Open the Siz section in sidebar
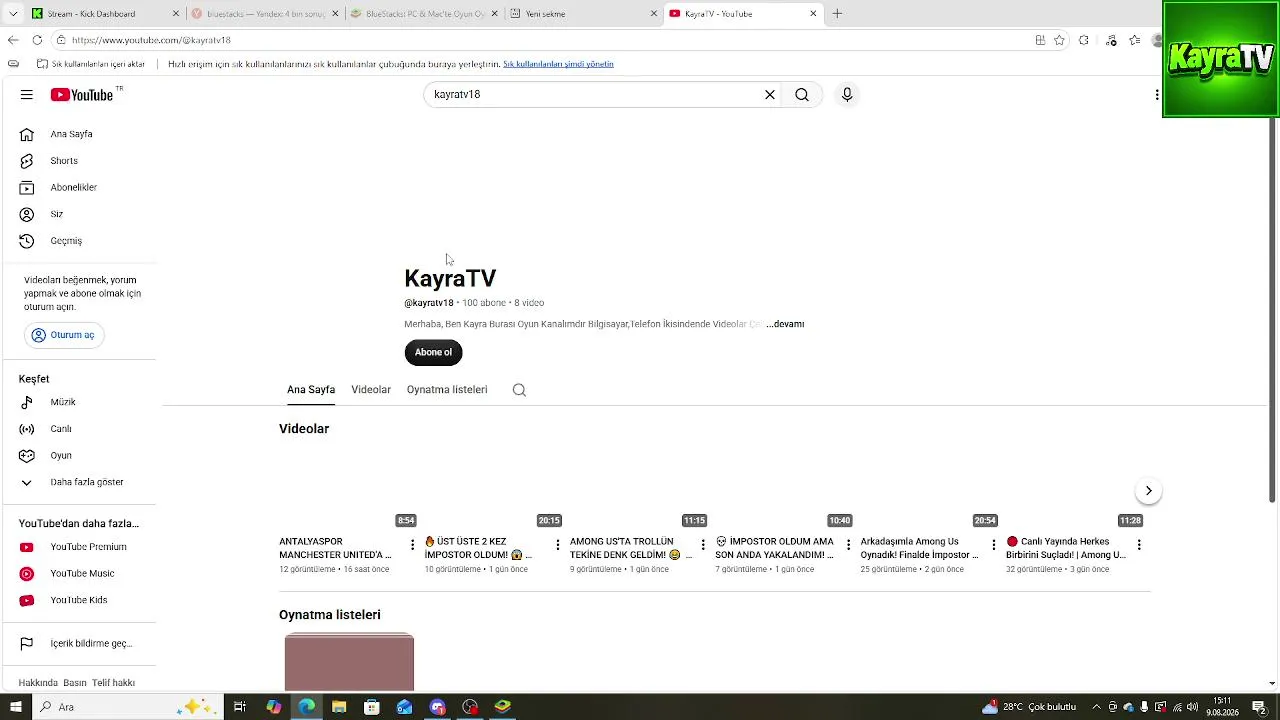This screenshot has width=1280, height=720. click(58, 214)
